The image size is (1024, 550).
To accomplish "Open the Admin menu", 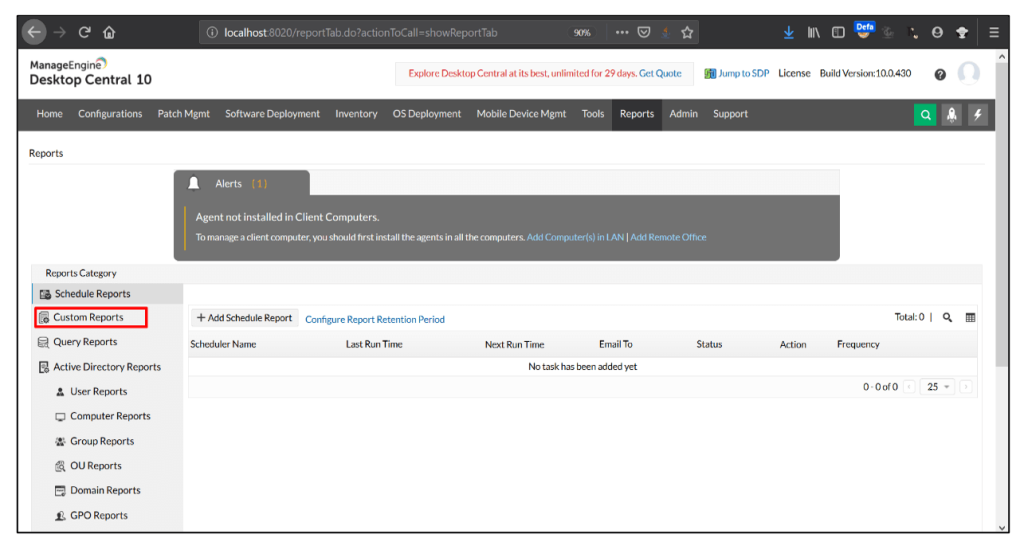I will tap(683, 114).
